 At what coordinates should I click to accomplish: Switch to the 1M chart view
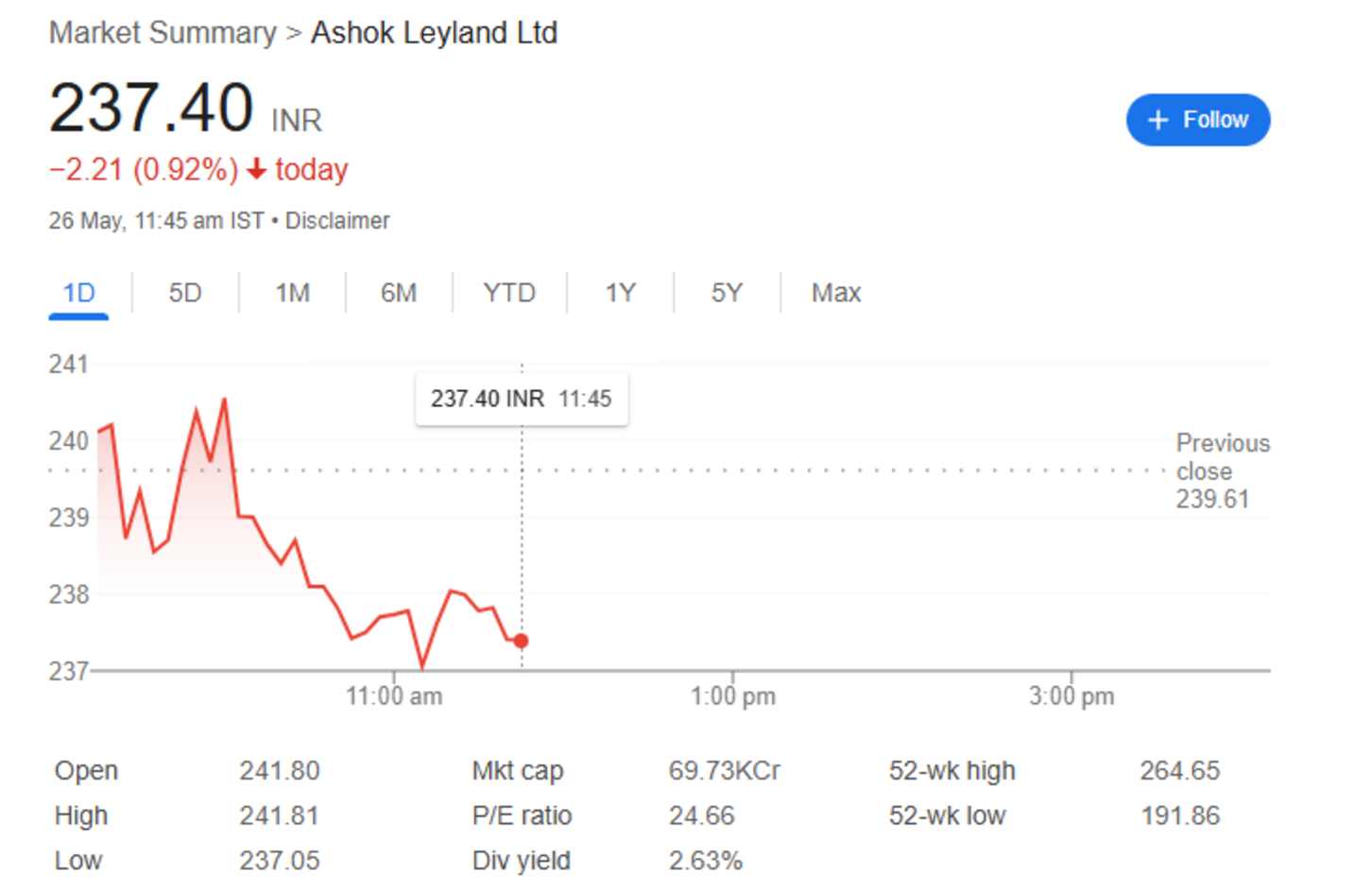293,293
